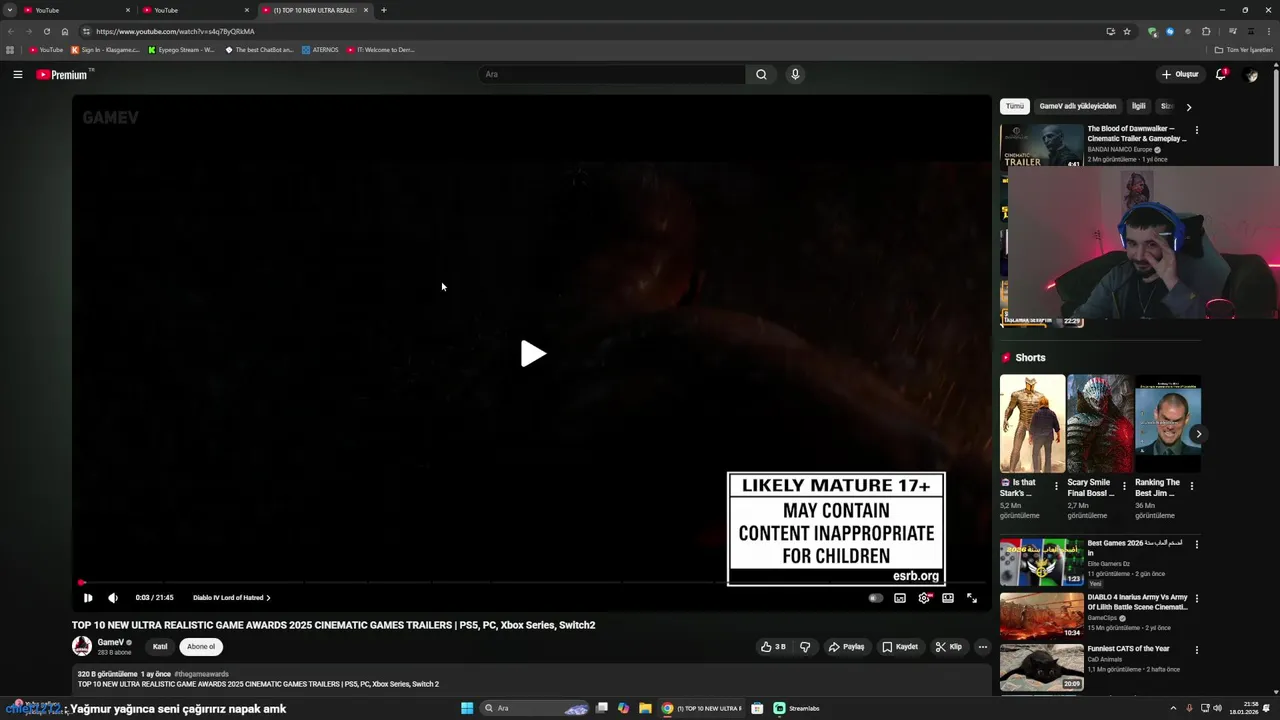The height and width of the screenshot is (720, 1280).
Task: Mute the video volume speaker icon
Action: pos(113,598)
